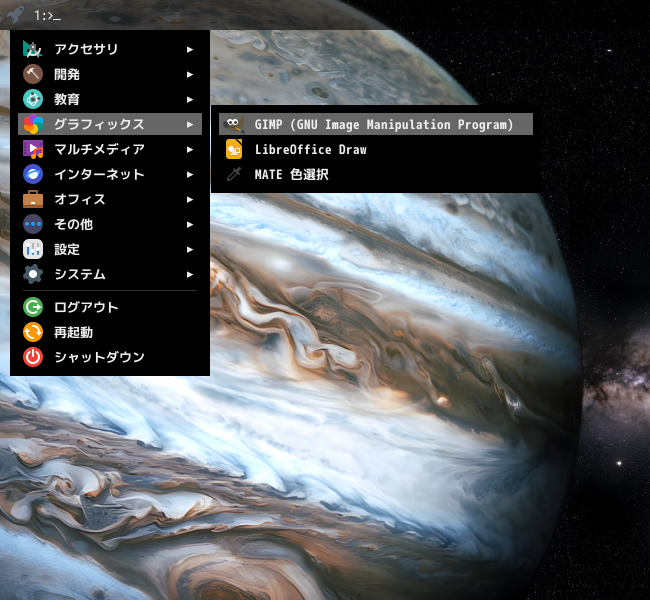Screen dimensions: 650x600
Task: Open the マルチメディア menu entry
Action: (110, 149)
